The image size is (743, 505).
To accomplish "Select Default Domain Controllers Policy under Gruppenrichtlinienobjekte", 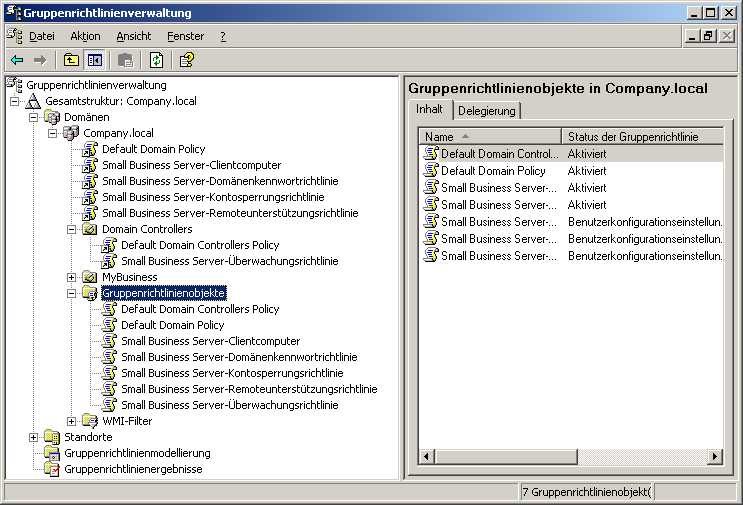I will click(x=200, y=309).
